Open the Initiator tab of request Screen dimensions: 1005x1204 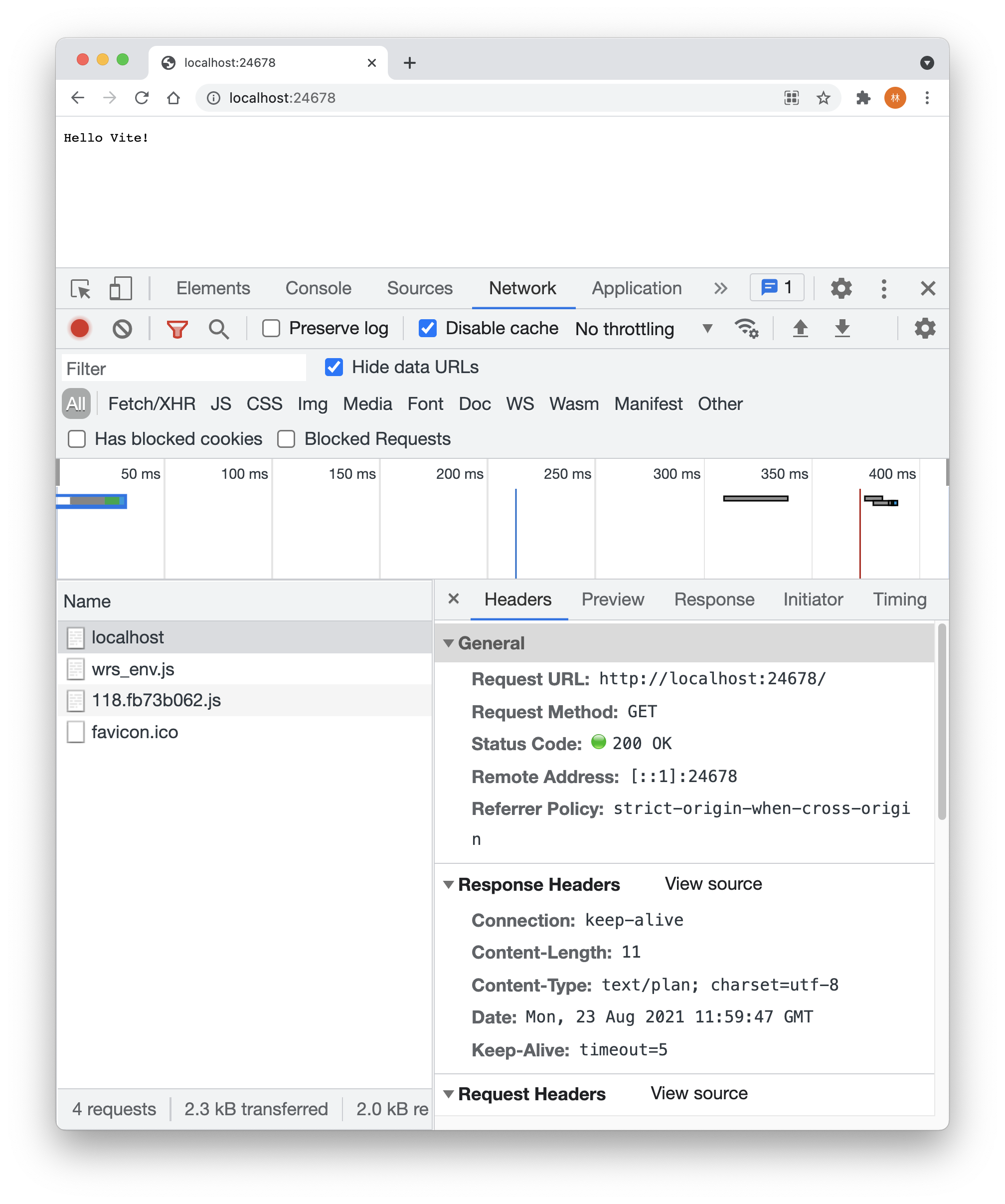(813, 599)
